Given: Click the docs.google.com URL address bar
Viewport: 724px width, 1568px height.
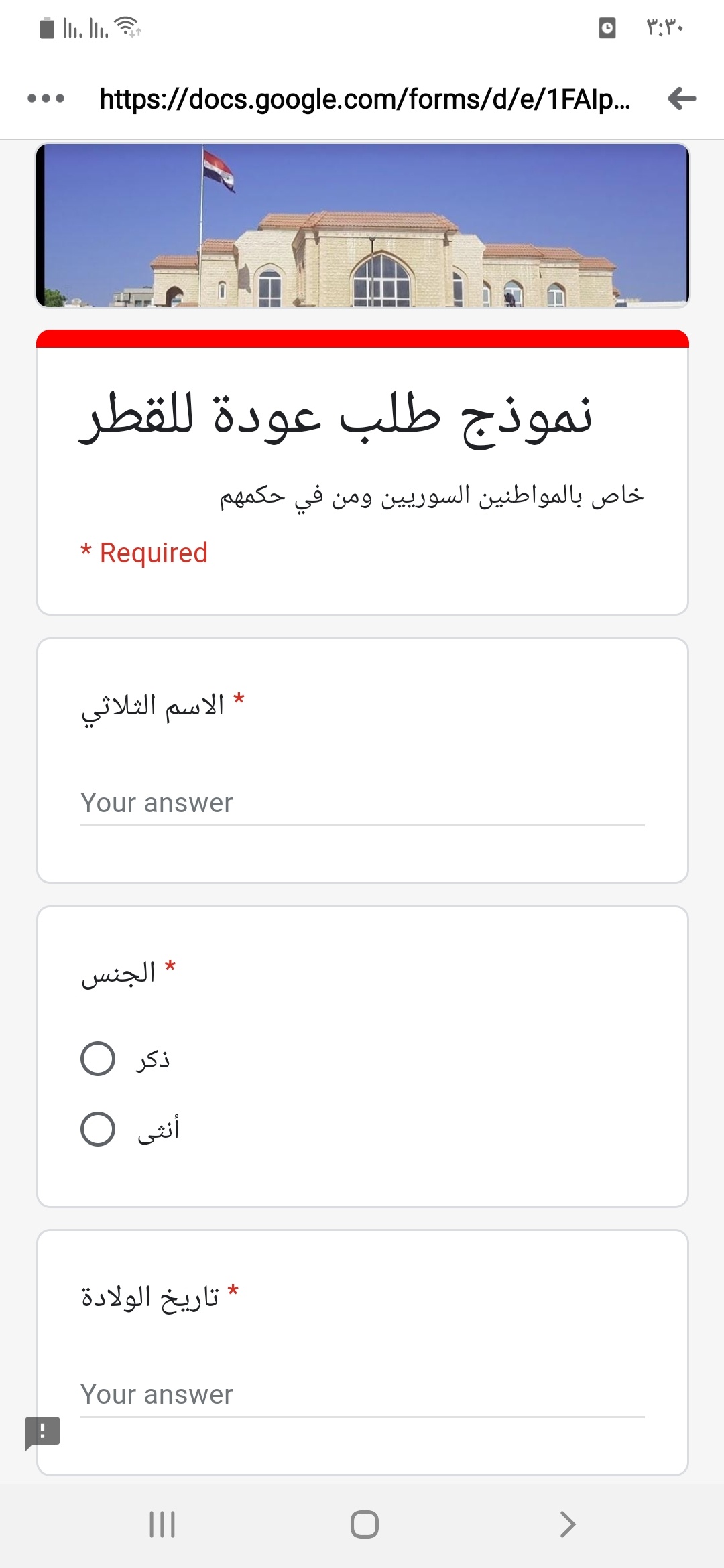Looking at the screenshot, I should [x=365, y=99].
